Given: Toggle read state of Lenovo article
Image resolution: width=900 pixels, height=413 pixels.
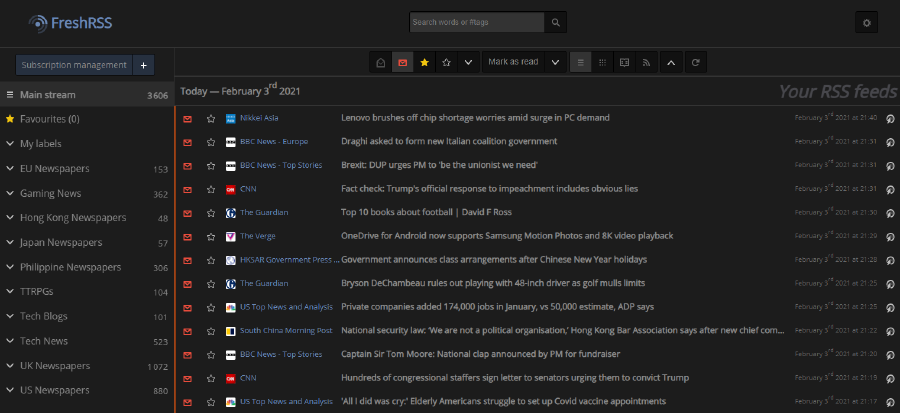Looking at the screenshot, I should (187, 118).
